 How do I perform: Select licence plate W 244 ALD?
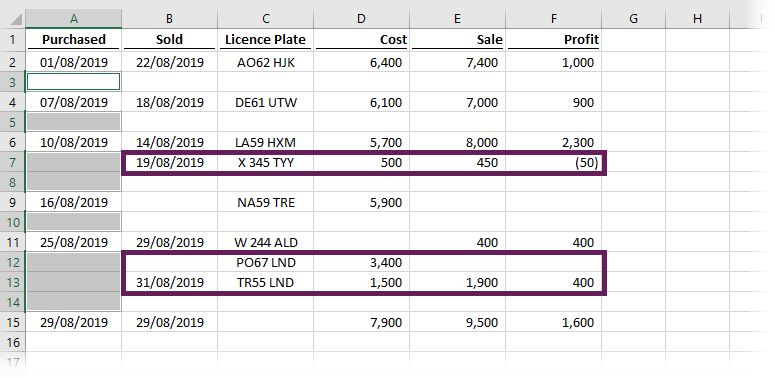coord(265,243)
